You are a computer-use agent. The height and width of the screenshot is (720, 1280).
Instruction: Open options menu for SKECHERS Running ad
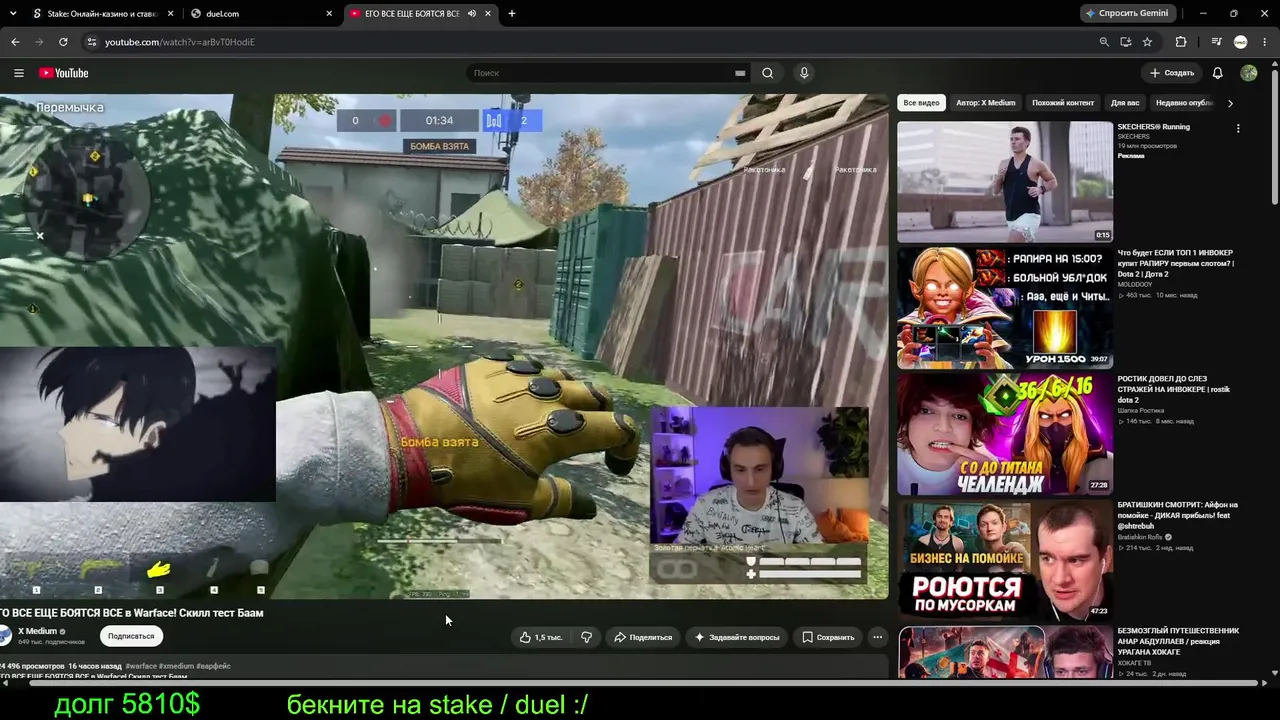(1238, 128)
